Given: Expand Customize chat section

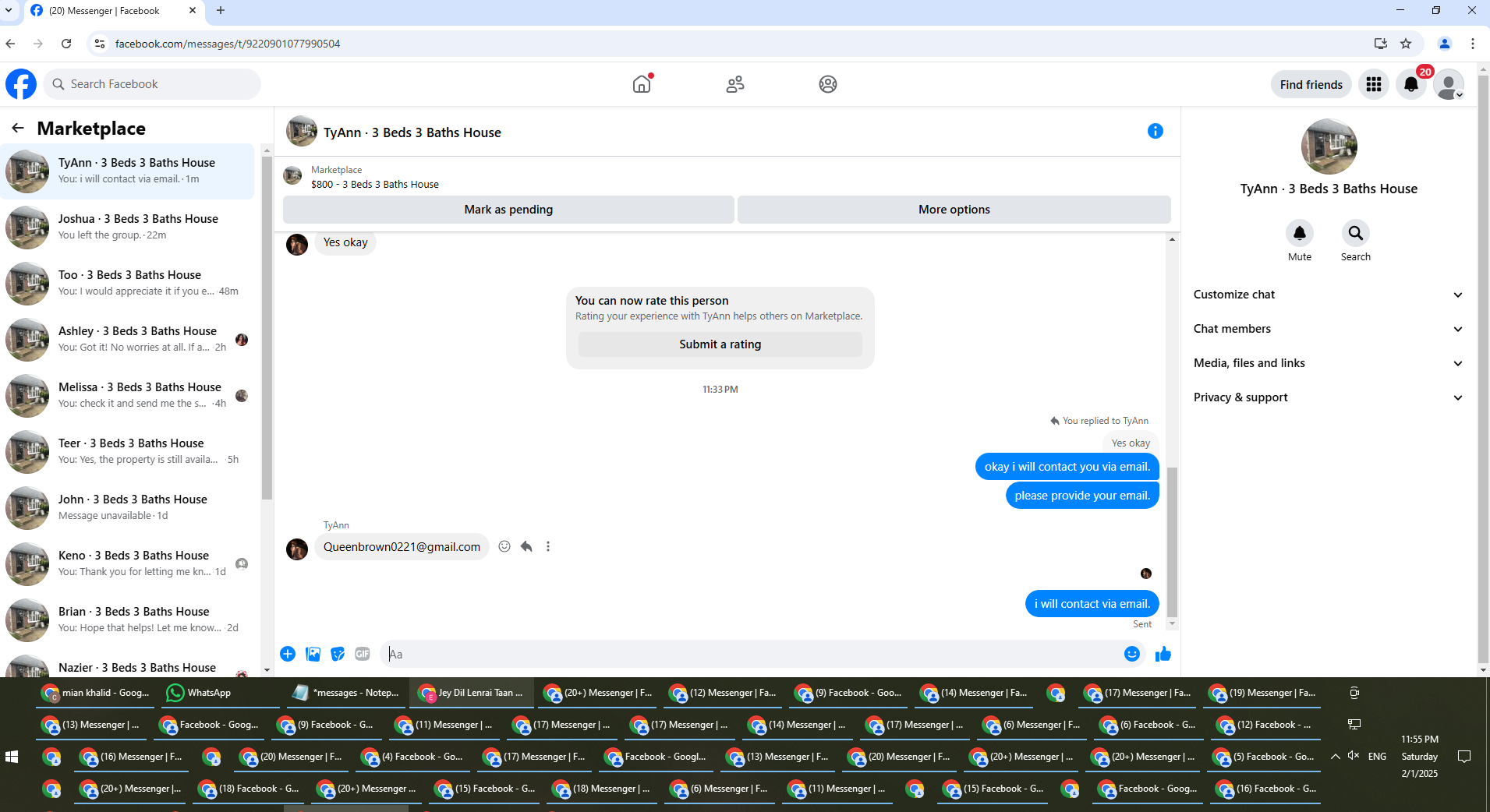Looking at the screenshot, I should (x=1328, y=295).
